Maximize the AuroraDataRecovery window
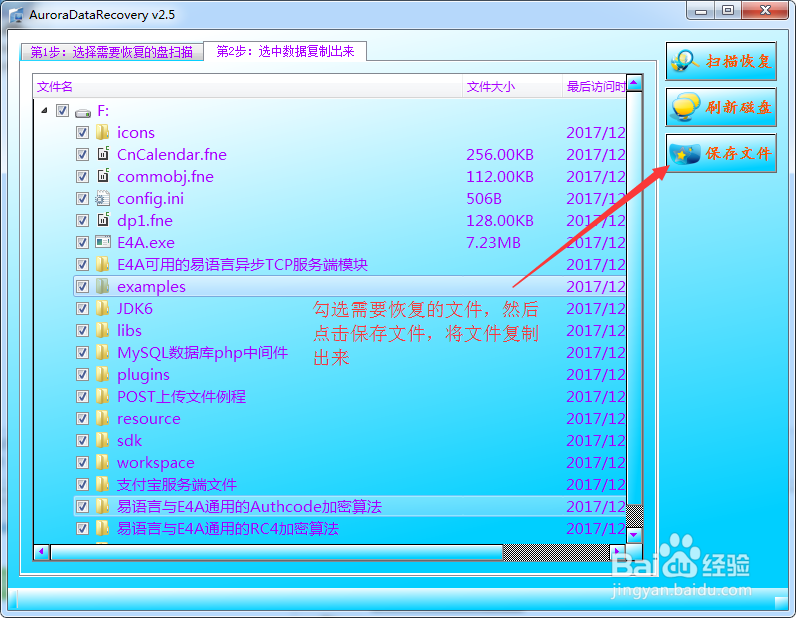Viewport: 796px width, 618px height. tap(728, 10)
